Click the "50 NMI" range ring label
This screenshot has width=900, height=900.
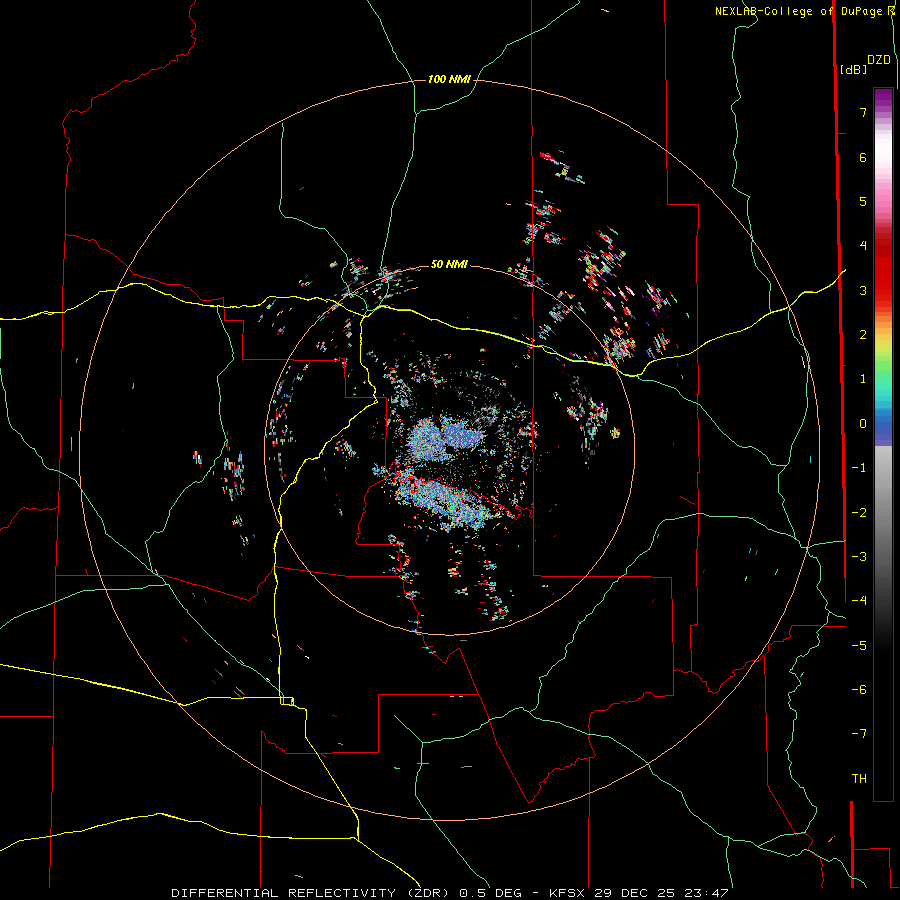(449, 264)
